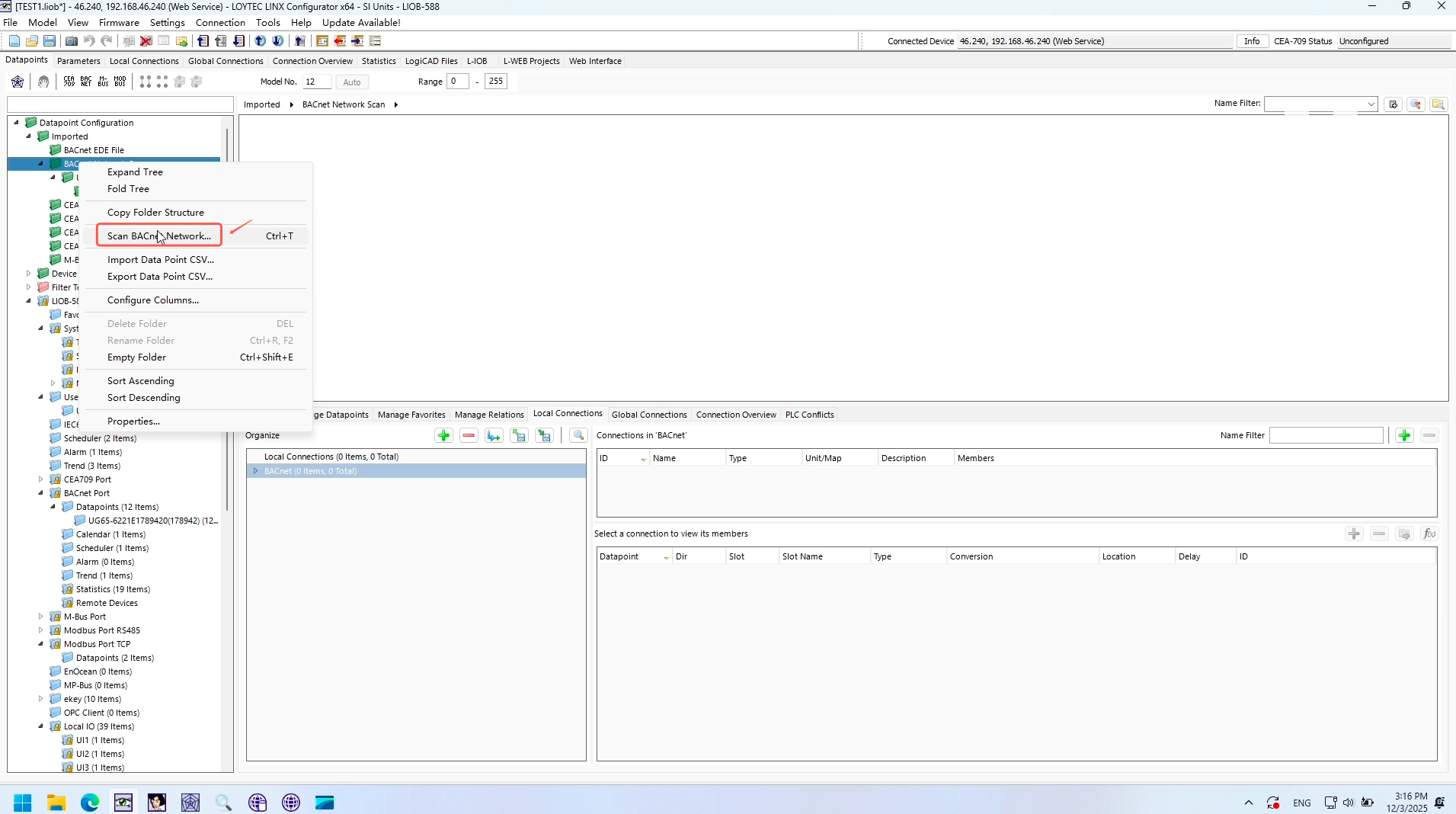Click the undo arrow toolbar icon
Image resolution: width=1456 pixels, height=814 pixels.
(x=89, y=41)
